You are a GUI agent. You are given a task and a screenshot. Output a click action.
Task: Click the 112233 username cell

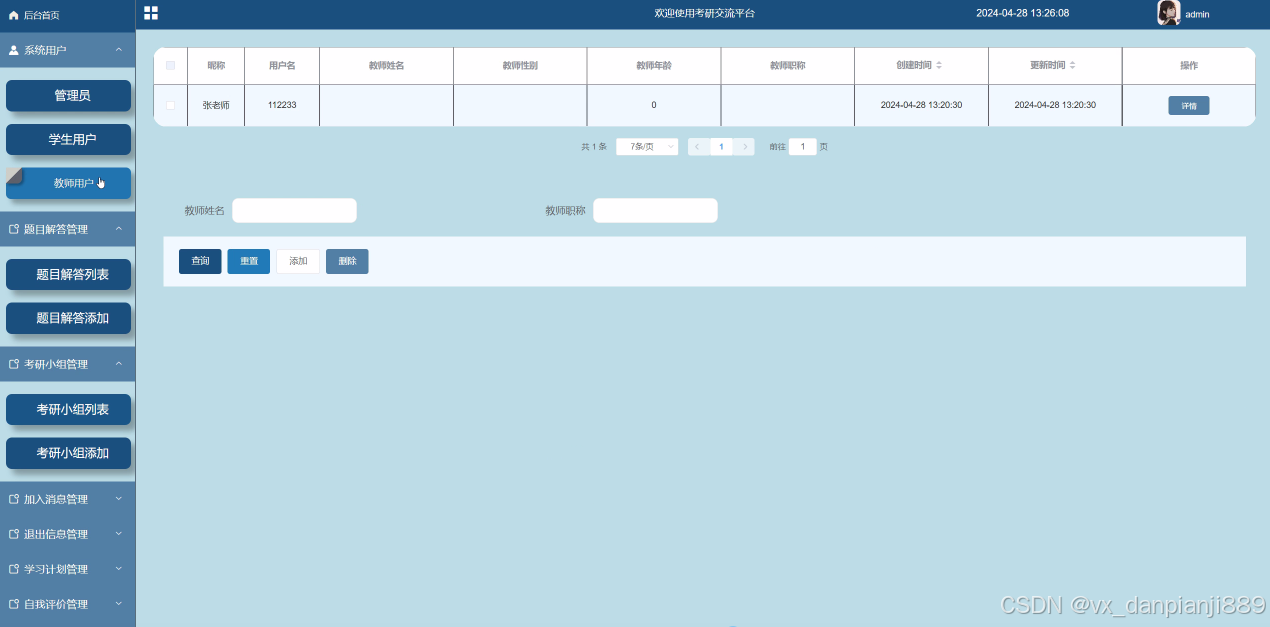pos(281,105)
